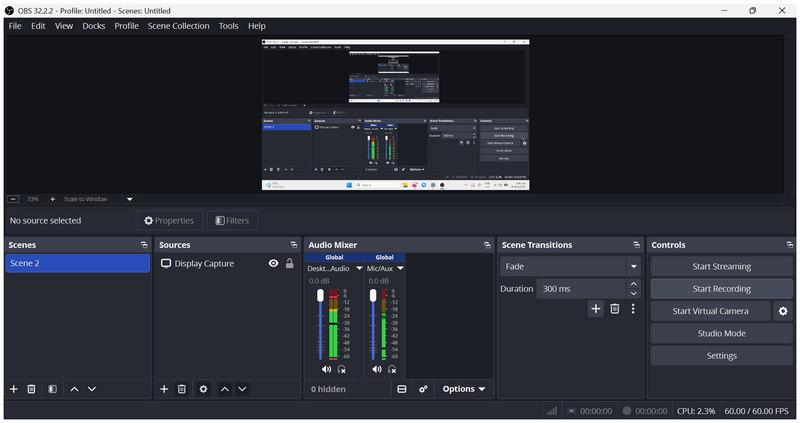The height and width of the screenshot is (423, 800).
Task: Click the Desktop Audio volume slider
Action: coord(320,325)
